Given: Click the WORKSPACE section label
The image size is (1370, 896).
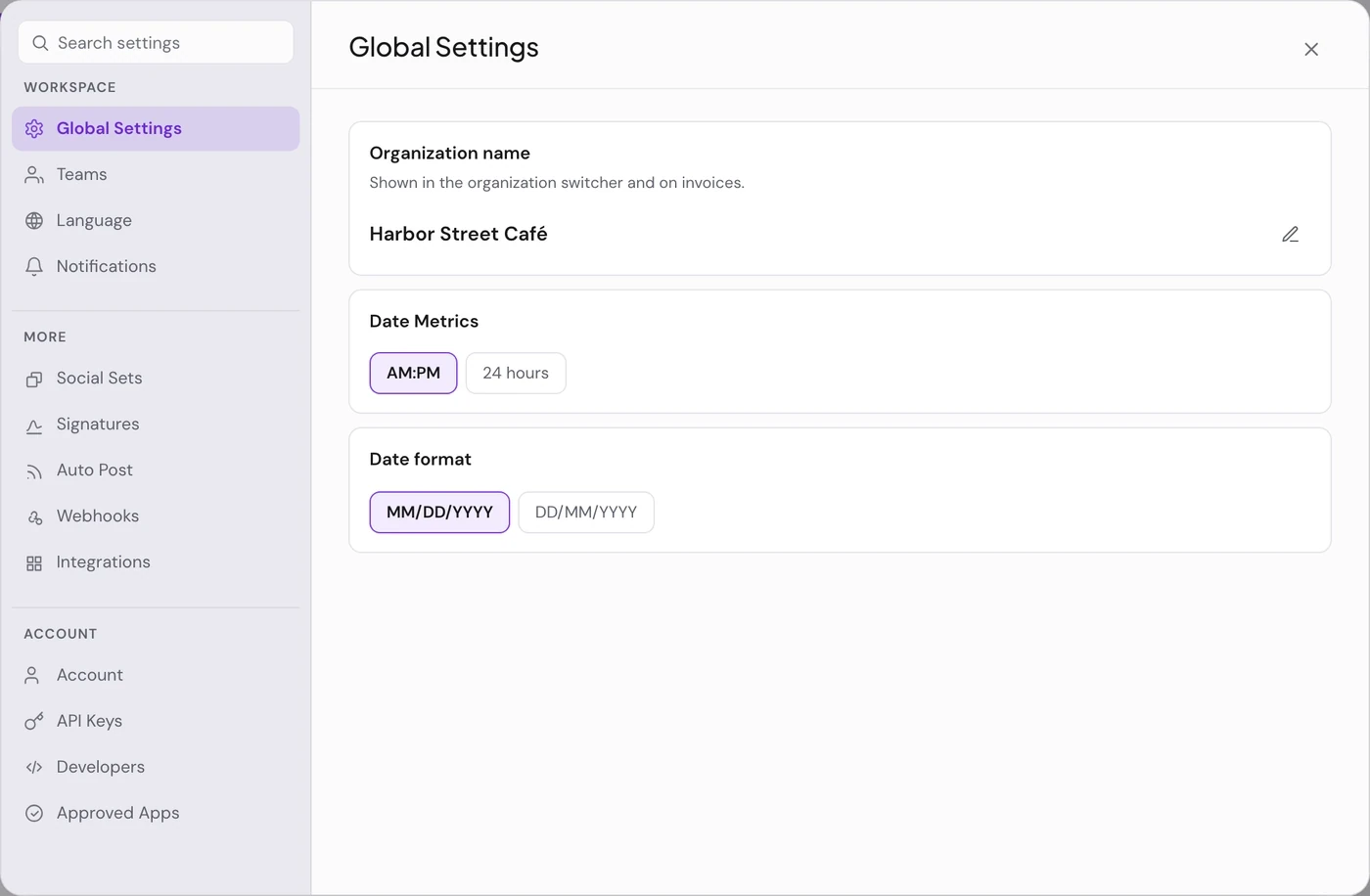Looking at the screenshot, I should point(69,87).
